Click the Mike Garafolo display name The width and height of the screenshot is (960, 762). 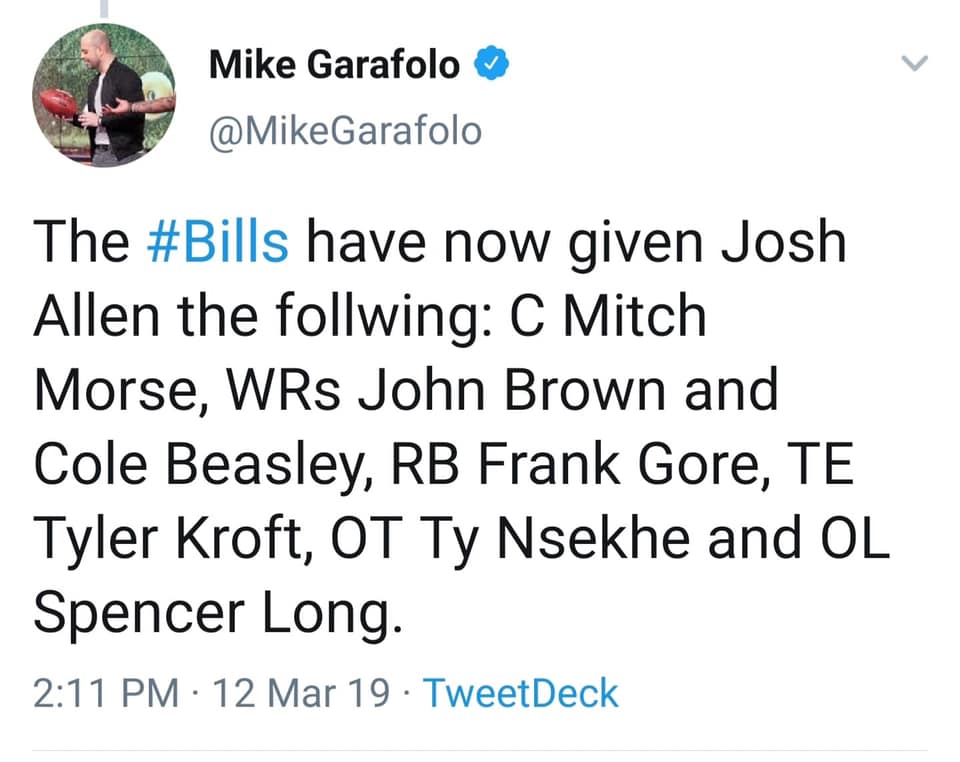pyautogui.click(x=335, y=65)
